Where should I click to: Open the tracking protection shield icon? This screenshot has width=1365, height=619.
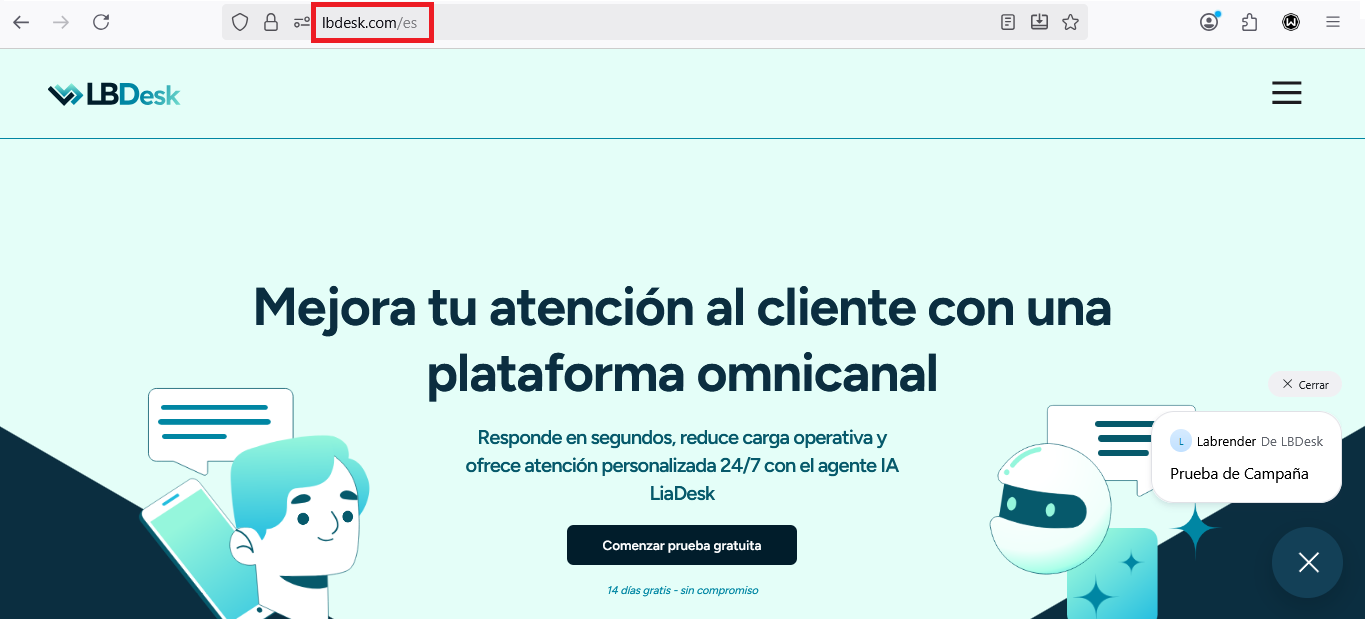[240, 22]
